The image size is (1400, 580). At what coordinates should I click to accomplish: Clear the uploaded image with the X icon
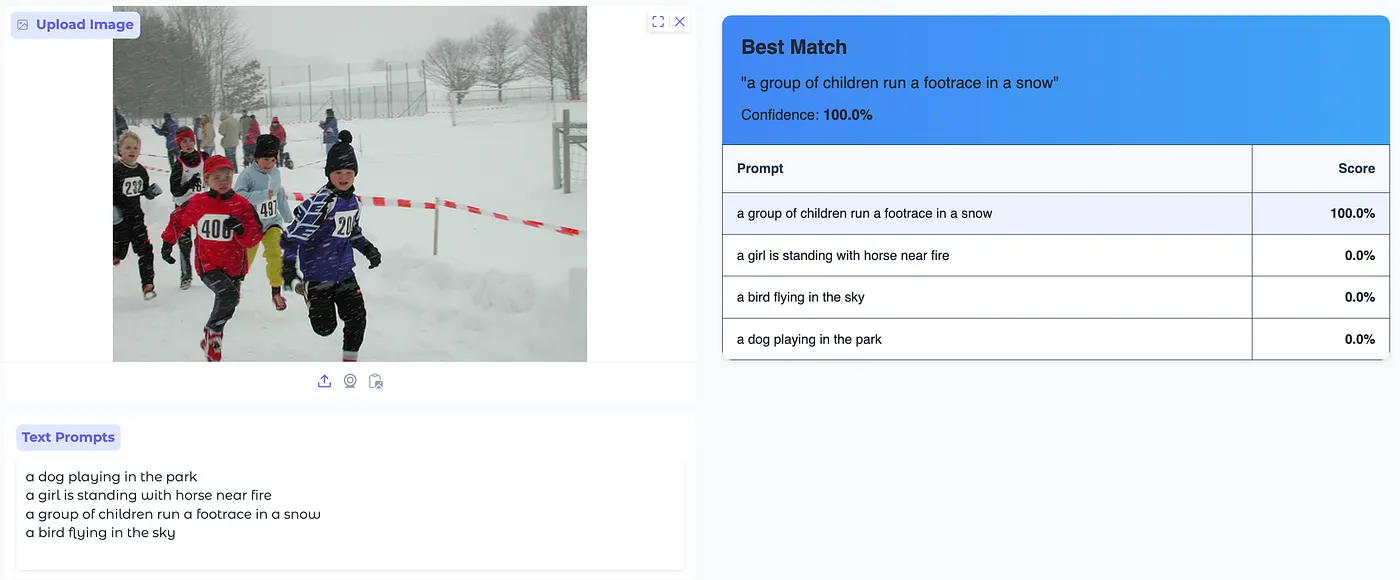(x=680, y=21)
